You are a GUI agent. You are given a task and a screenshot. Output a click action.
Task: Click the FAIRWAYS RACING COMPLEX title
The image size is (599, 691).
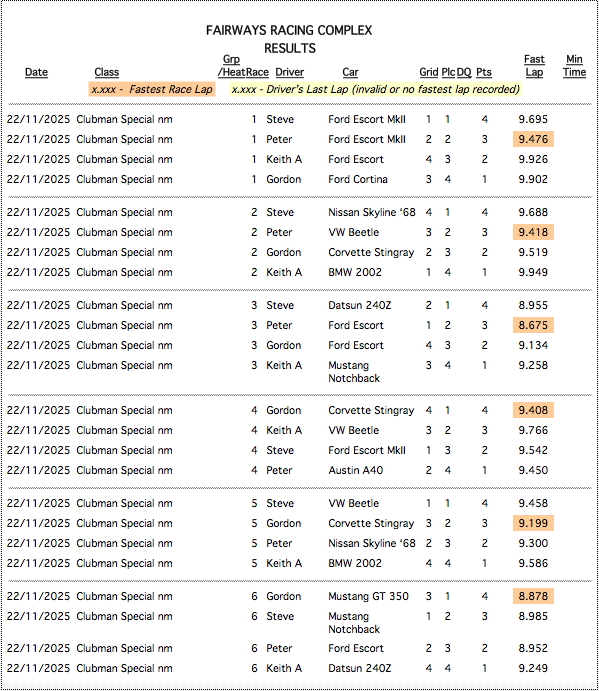tap(289, 30)
